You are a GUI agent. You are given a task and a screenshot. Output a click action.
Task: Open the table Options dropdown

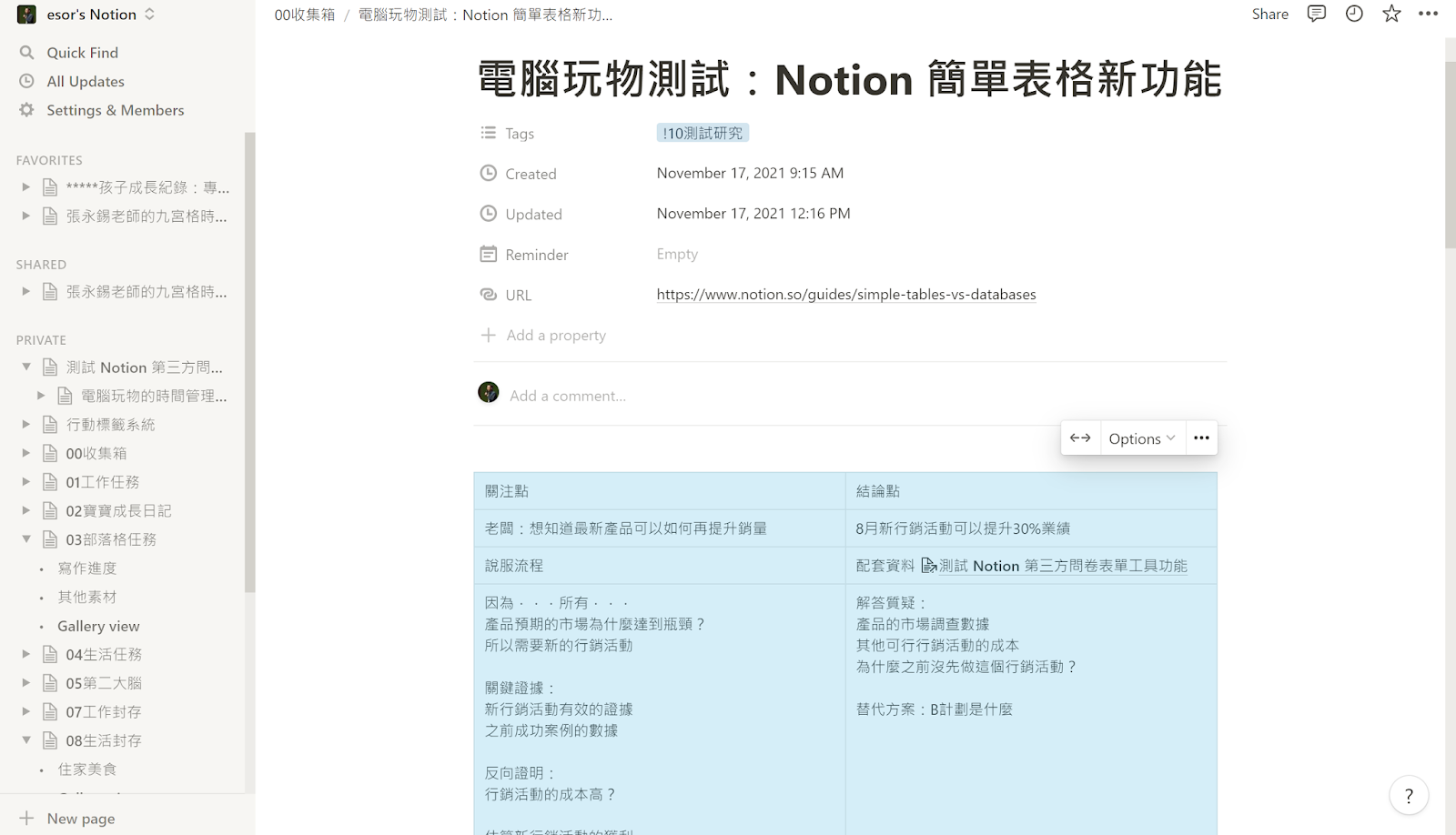click(1142, 438)
